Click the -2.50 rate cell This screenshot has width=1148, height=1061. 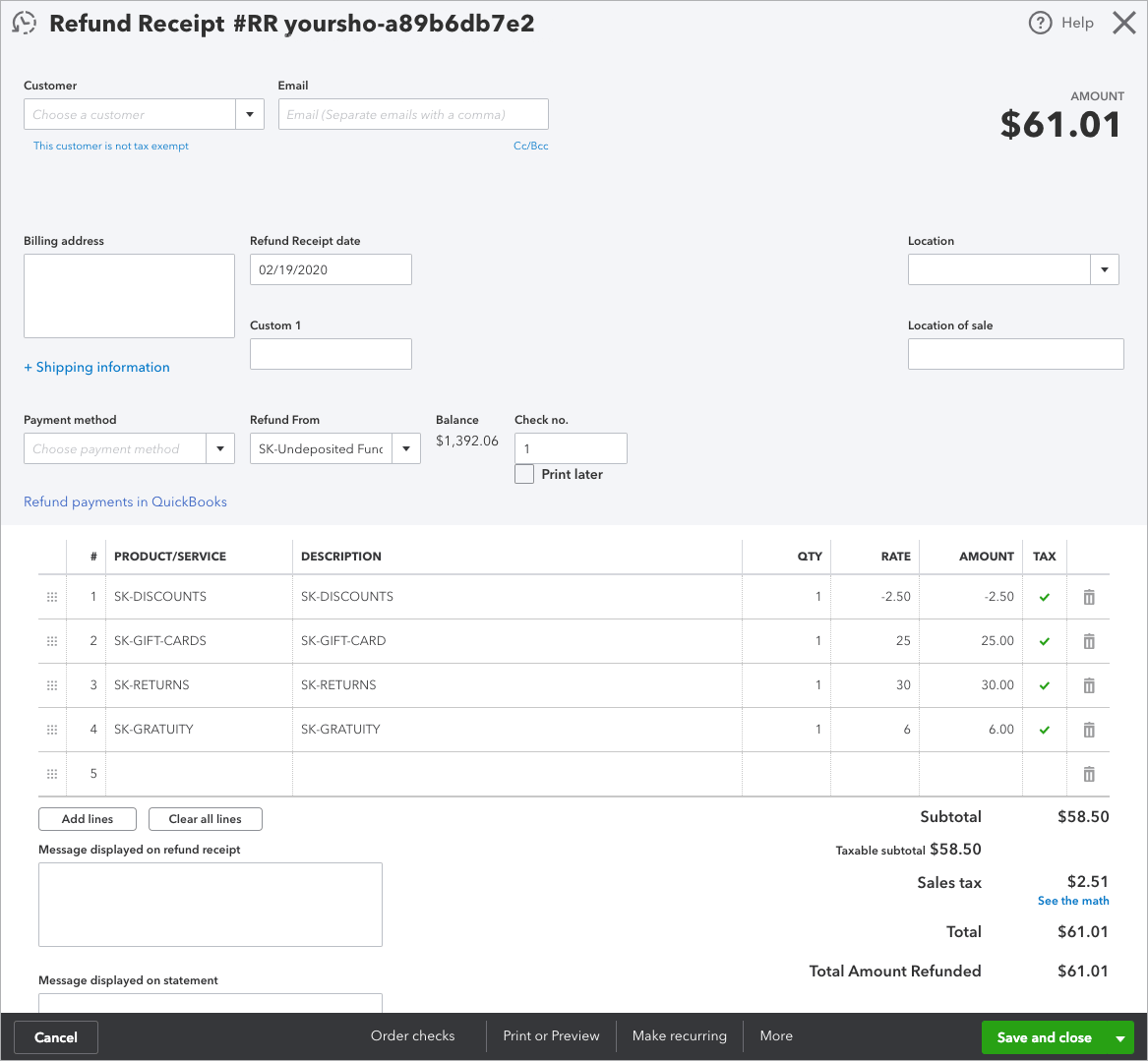point(875,597)
